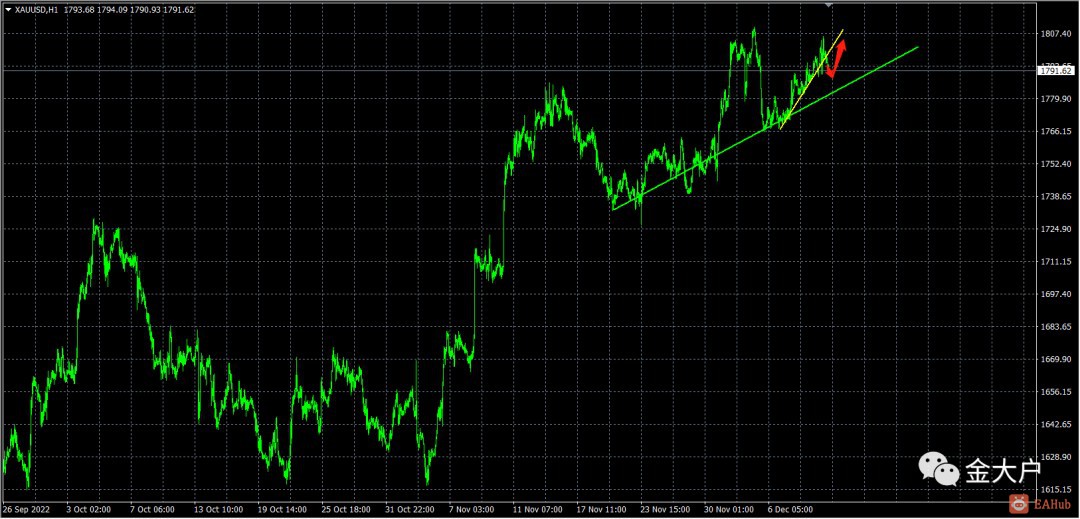This screenshot has width=1080, height=519.
Task: Click the triangle arrow beside XAUUSD,H1 title
Action: click(8, 10)
